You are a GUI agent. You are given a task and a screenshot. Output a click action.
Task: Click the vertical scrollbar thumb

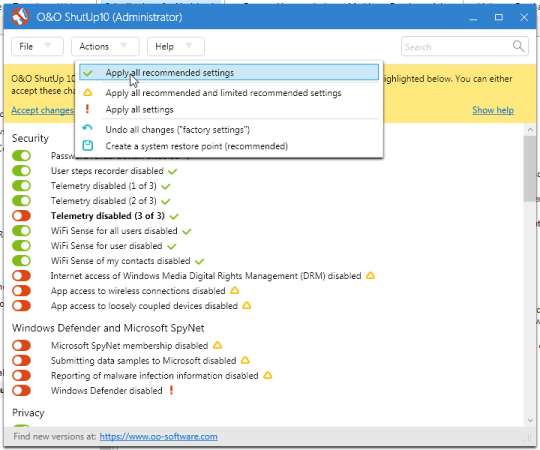tap(529, 169)
